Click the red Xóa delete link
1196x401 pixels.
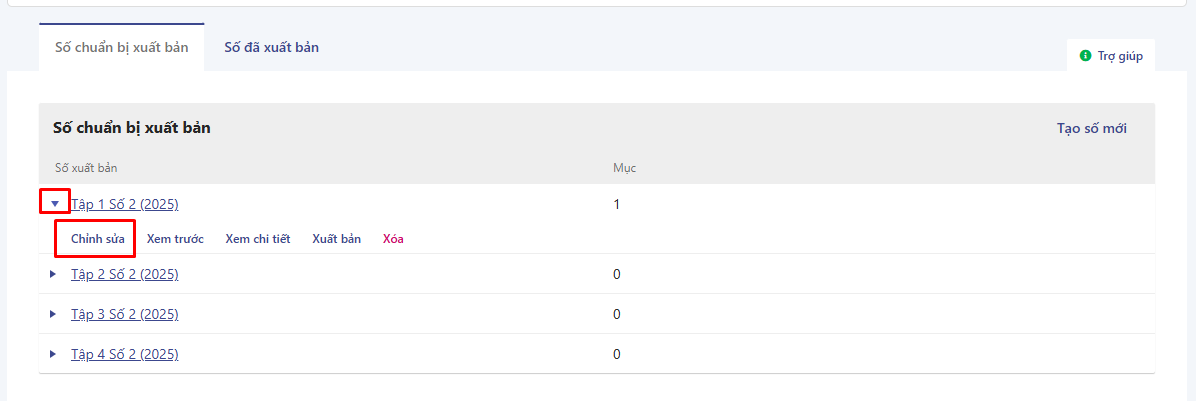point(393,239)
